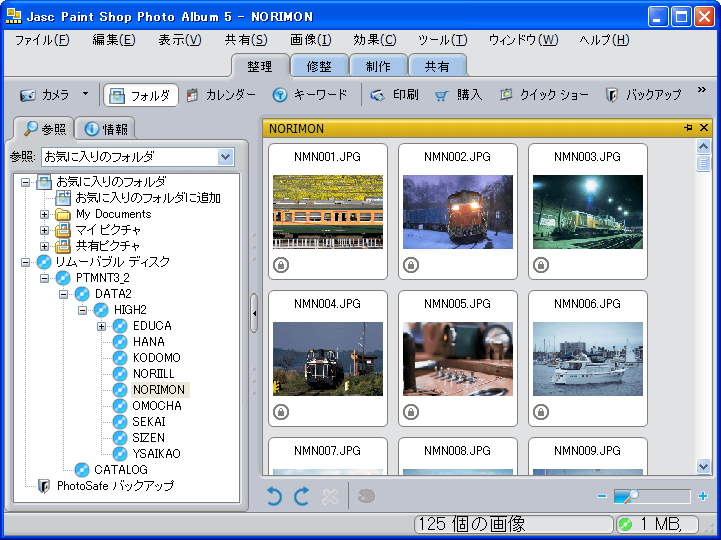Screen dimensions: 721x540
Task: Expand the 共有ピクチャ node
Action: click(44, 246)
